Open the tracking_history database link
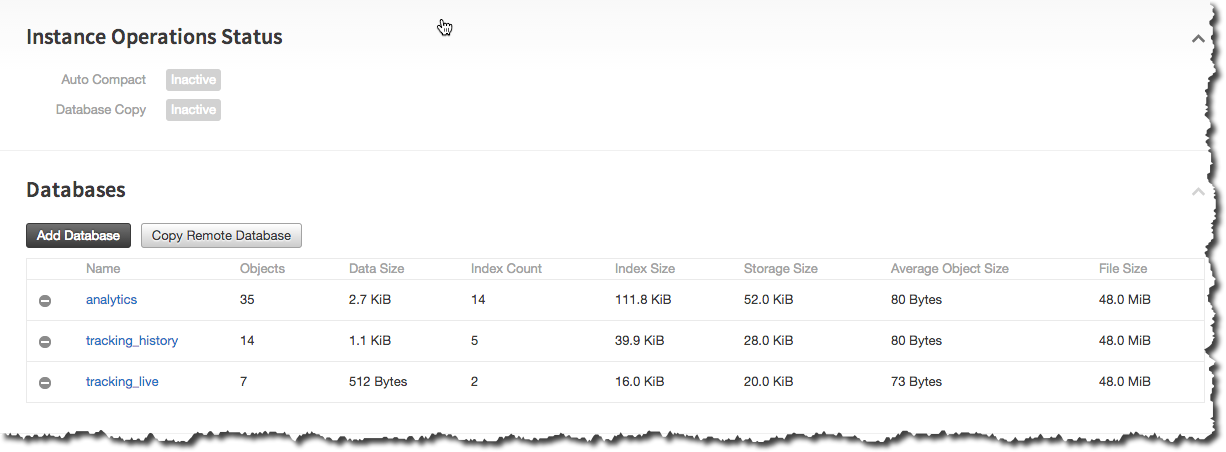Viewport: 1226px width, 452px height. (132, 341)
